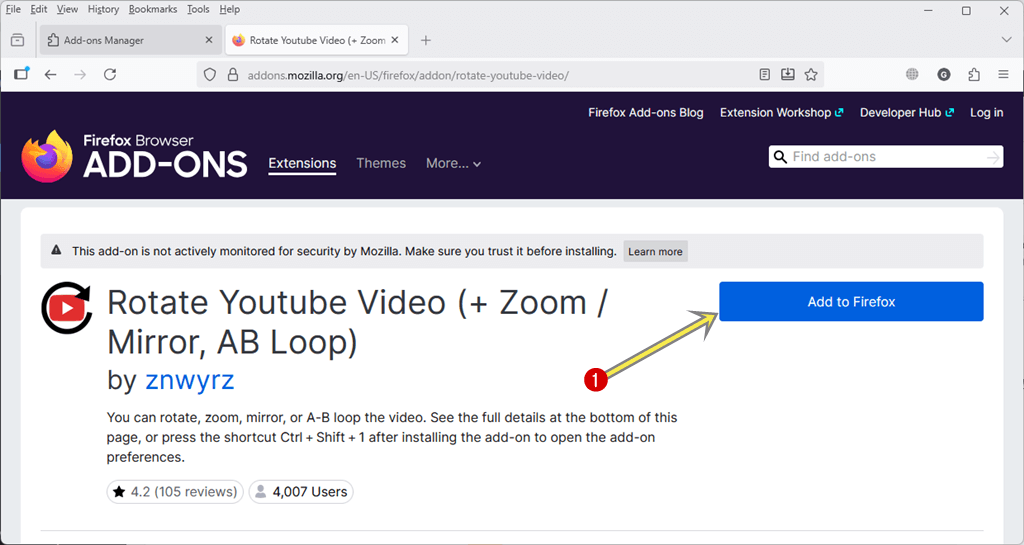Screen dimensions: 1024x545
Task: Click the save page download icon in address bar
Action: coord(788,74)
